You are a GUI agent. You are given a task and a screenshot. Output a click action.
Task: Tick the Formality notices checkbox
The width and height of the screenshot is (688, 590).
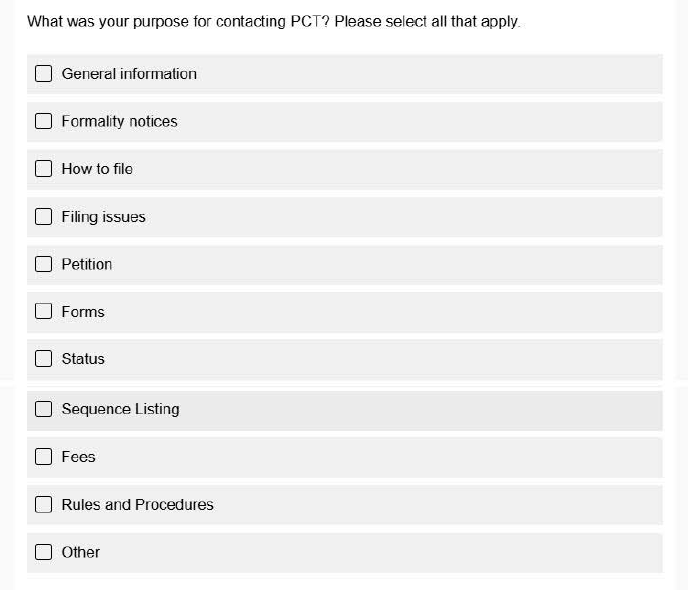[44, 122]
